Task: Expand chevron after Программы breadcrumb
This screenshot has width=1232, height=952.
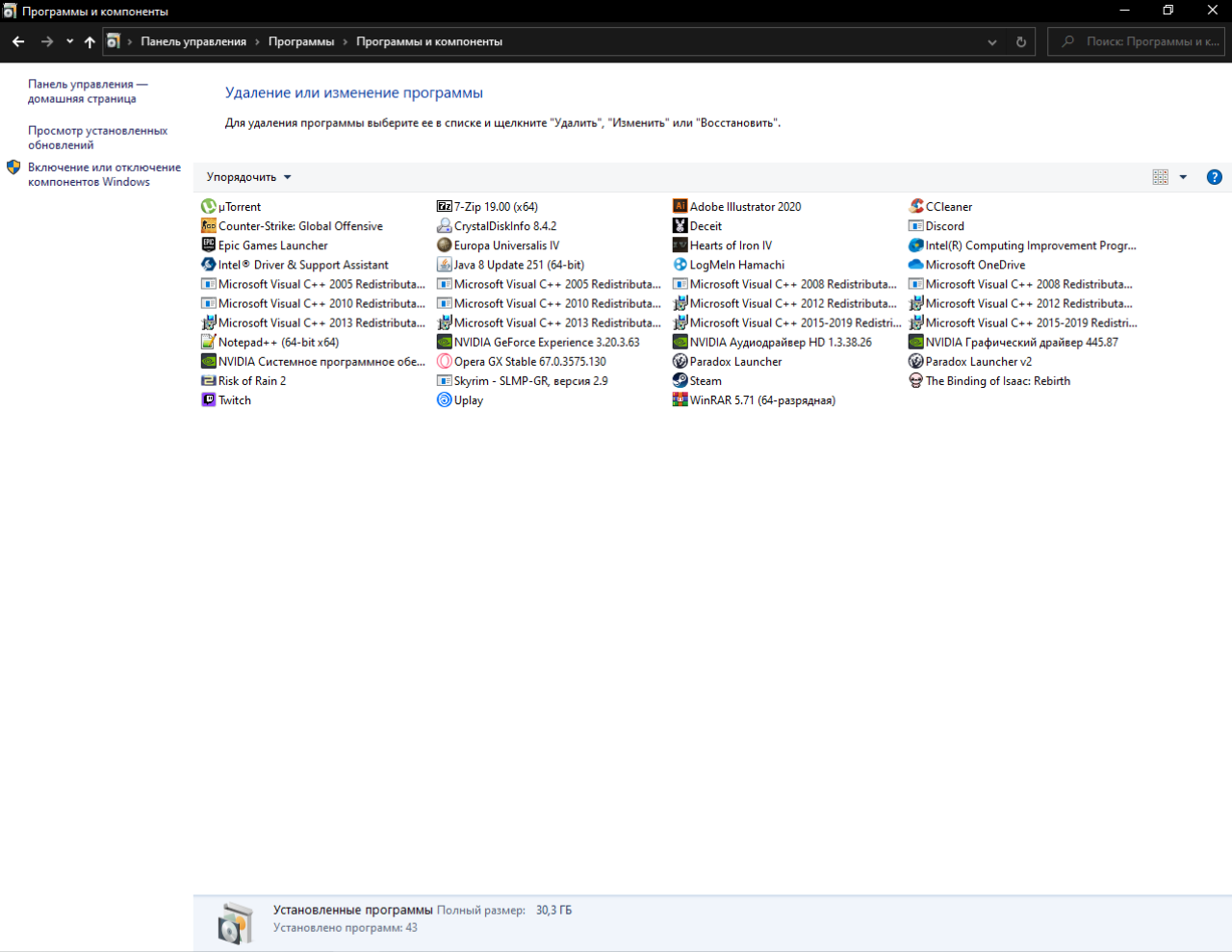Action: tap(346, 42)
